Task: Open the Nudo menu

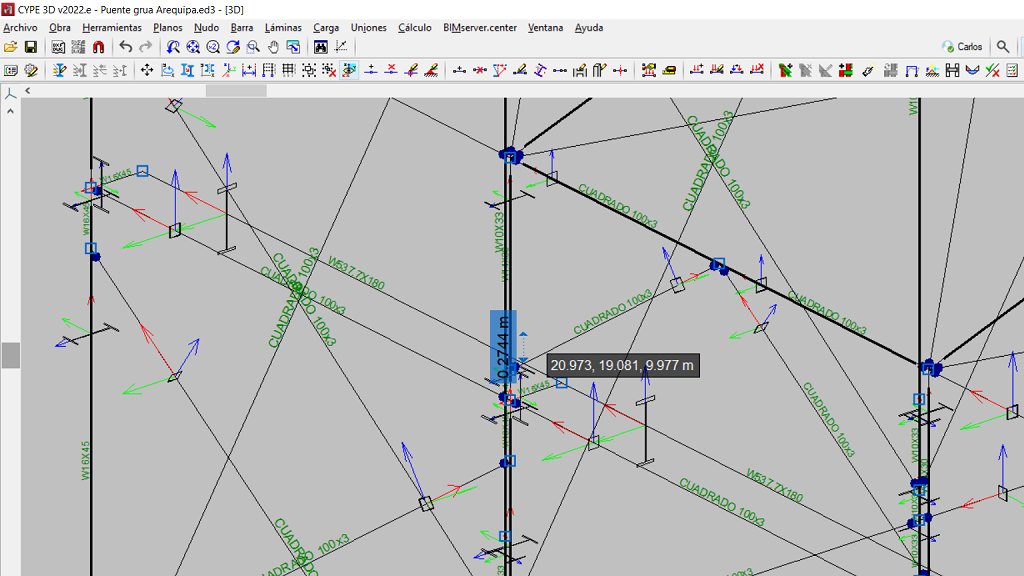Action: pos(206,27)
